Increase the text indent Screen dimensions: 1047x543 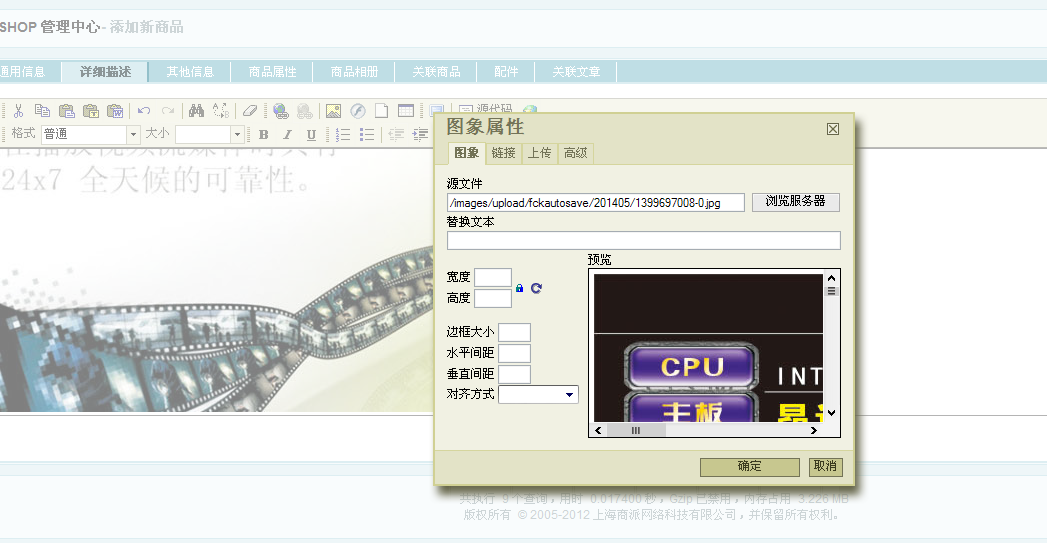pyautogui.click(x=420, y=135)
